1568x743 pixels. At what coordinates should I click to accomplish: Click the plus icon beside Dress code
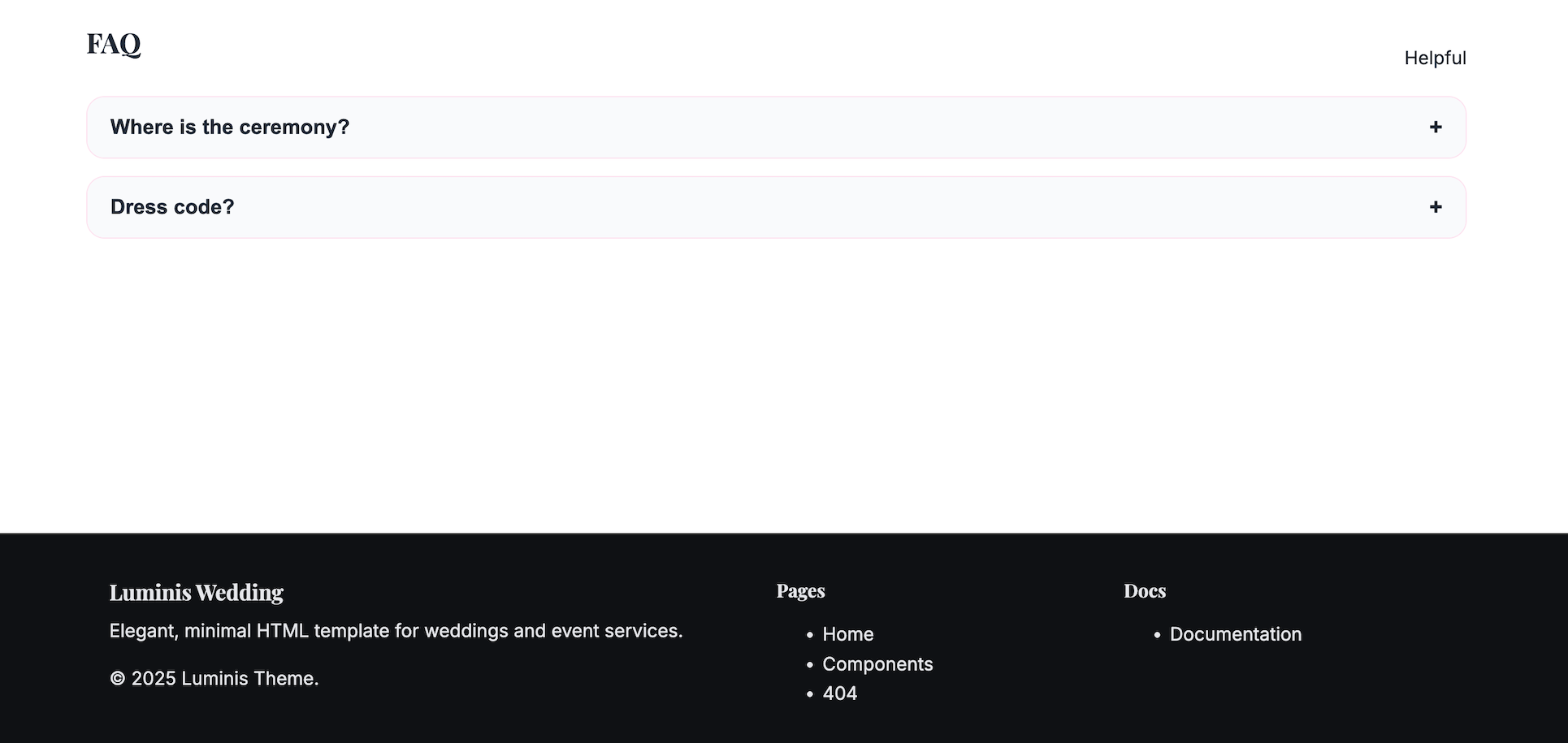coord(1436,207)
